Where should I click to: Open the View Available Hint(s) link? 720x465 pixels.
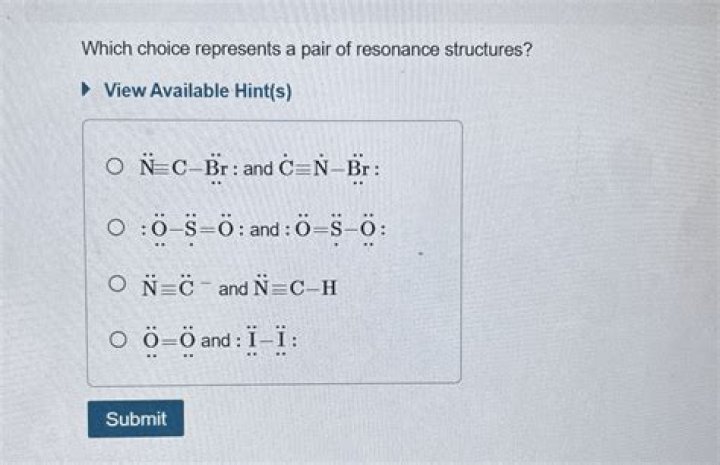(197, 90)
